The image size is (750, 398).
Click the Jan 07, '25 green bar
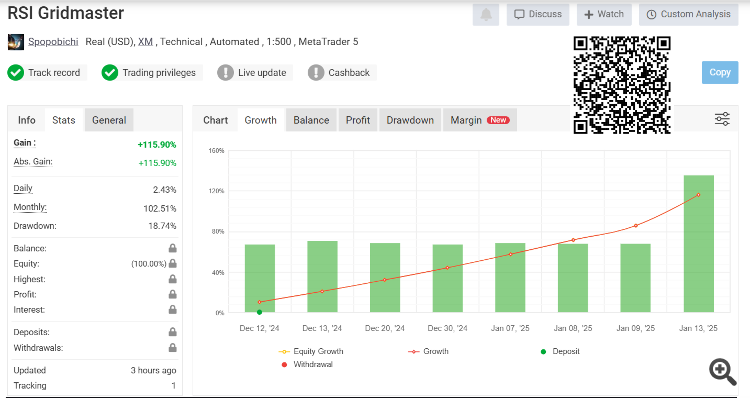click(510, 278)
